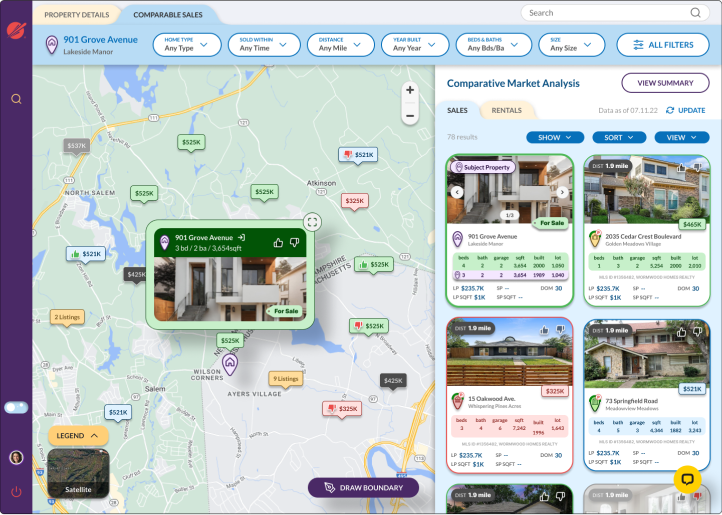Image resolution: width=722 pixels, height=515 pixels.
Task: Select the SALES tab
Action: (457, 111)
